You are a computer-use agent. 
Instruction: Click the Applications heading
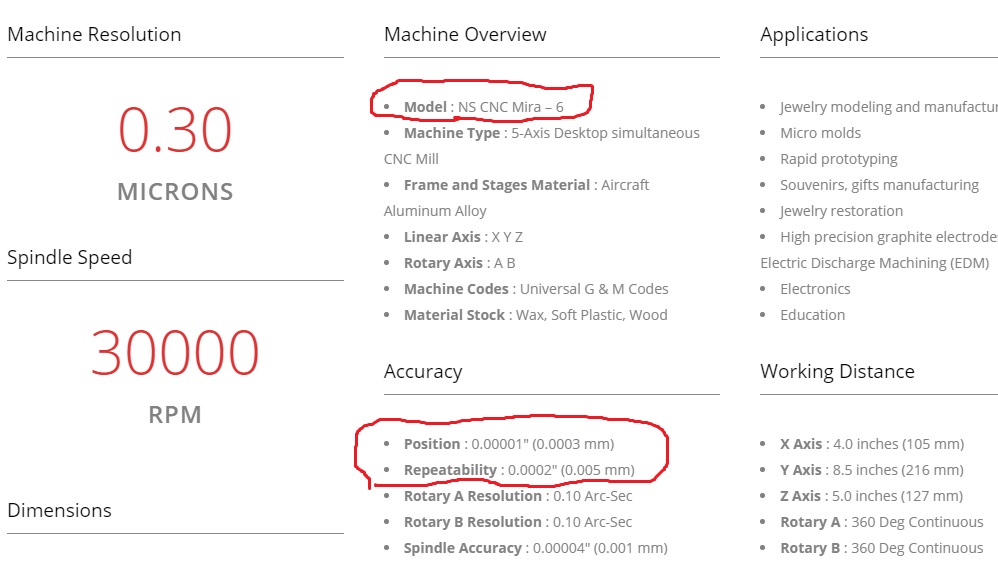(814, 34)
